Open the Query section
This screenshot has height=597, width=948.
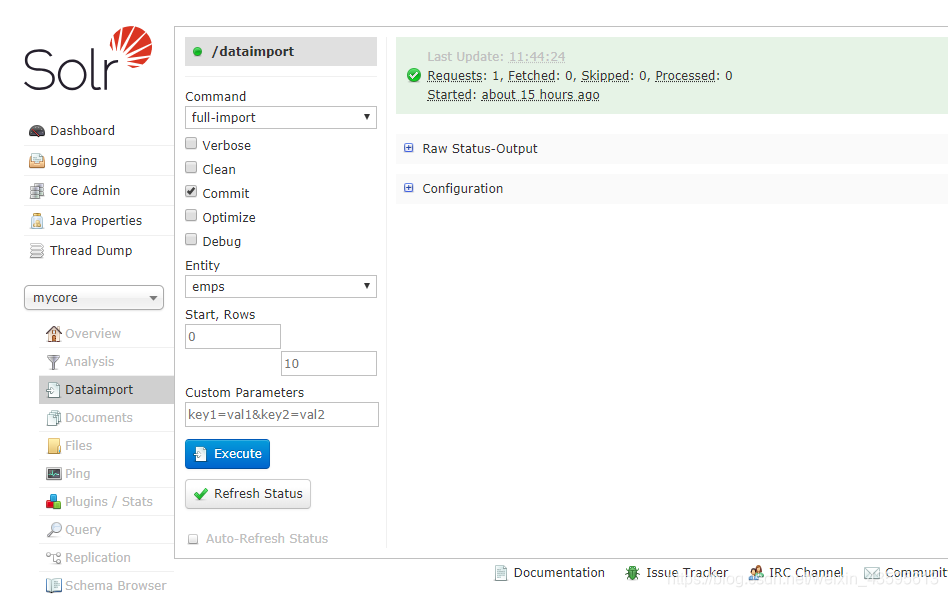tap(83, 530)
